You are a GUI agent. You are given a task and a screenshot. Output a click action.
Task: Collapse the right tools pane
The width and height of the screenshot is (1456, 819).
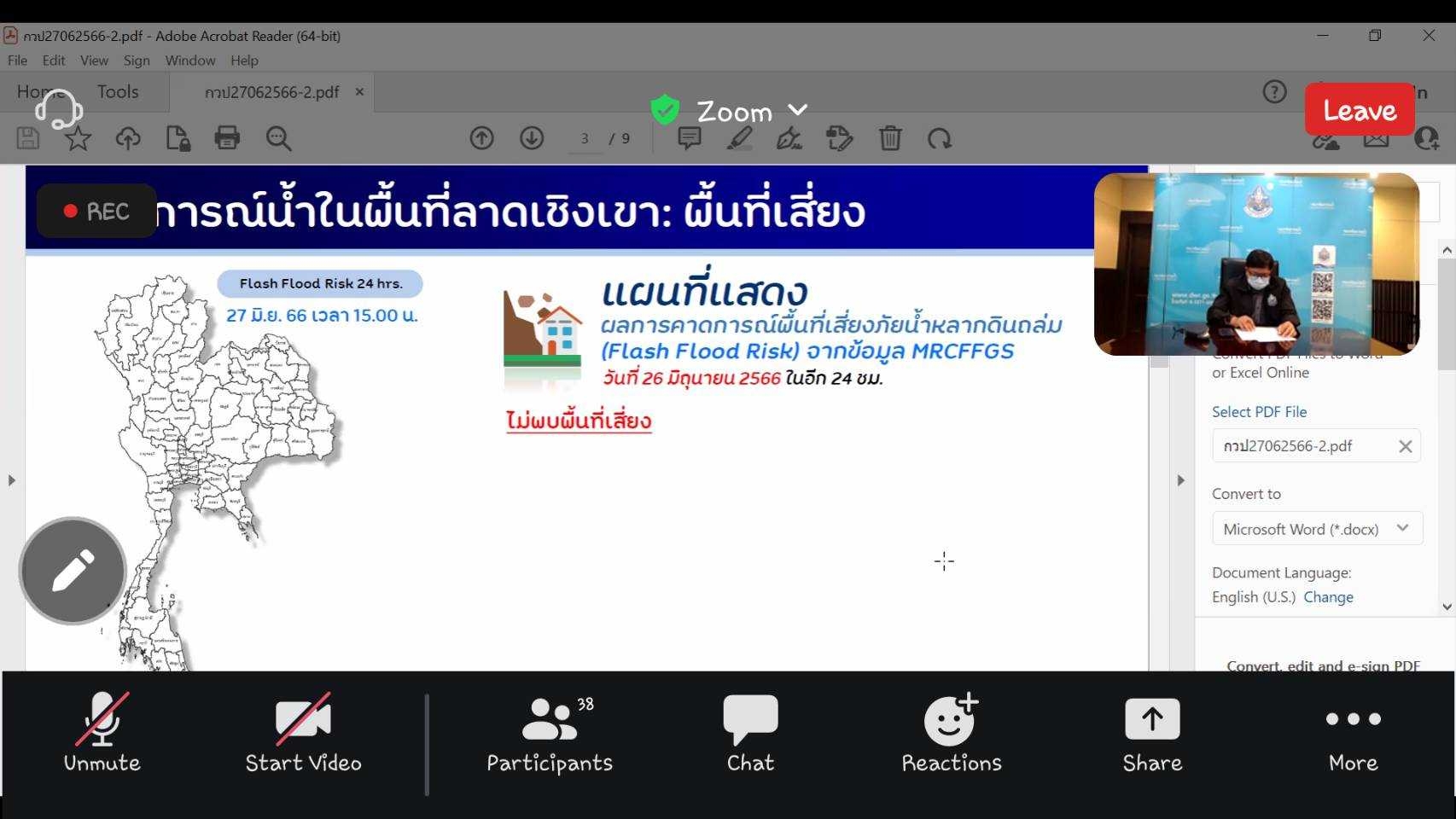coord(1180,480)
